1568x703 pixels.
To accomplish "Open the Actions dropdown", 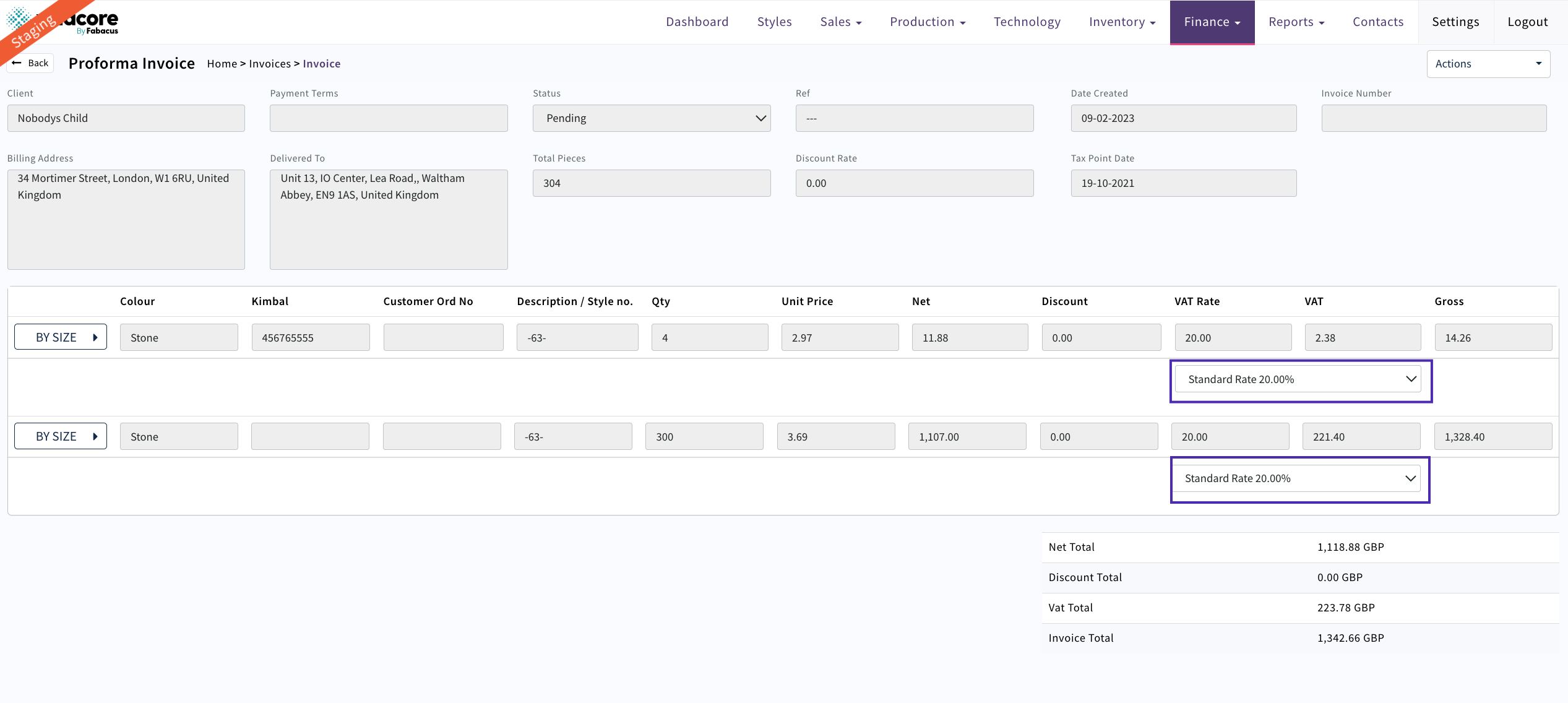I will pos(1488,64).
